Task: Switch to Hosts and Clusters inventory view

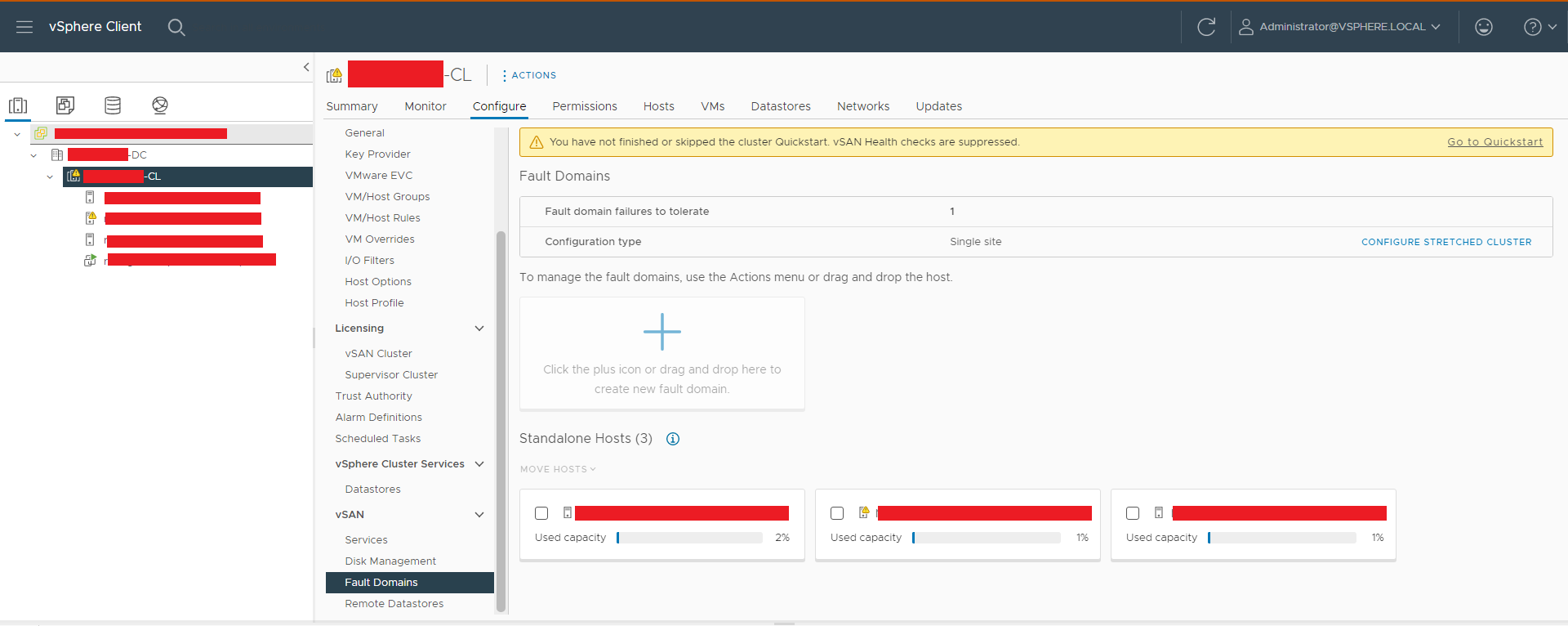Action: pos(18,105)
